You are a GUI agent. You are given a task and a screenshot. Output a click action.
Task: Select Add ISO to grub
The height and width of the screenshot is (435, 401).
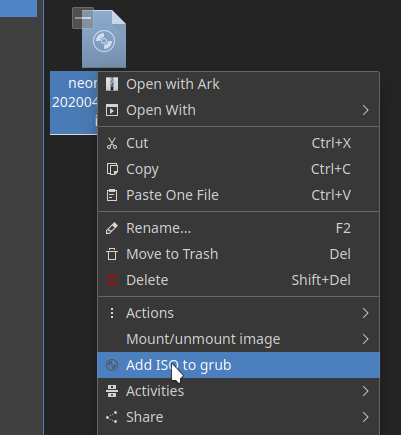[238, 365]
